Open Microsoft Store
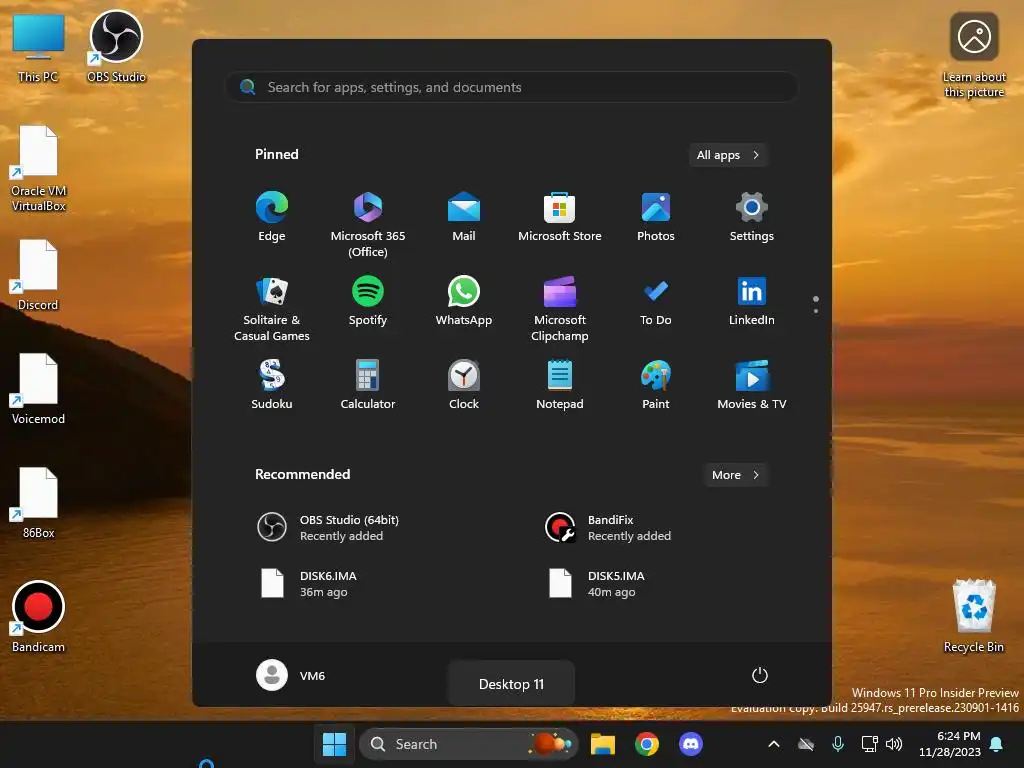1024x768 pixels. pyautogui.click(x=560, y=217)
